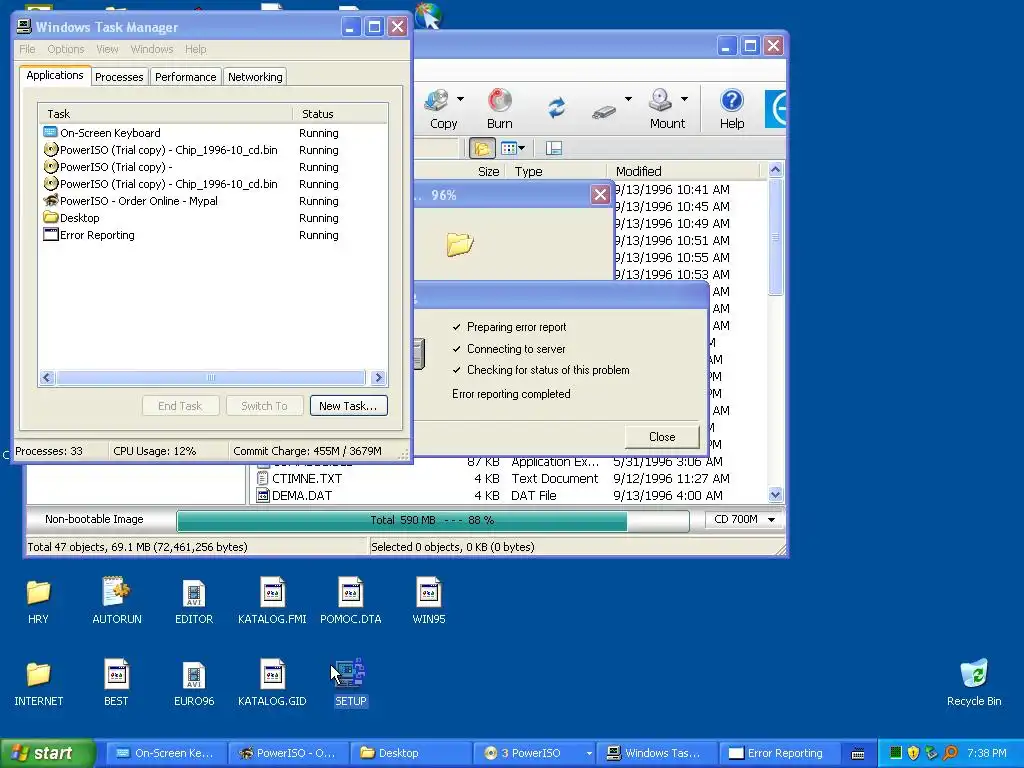Click the view mode grid icon in PowerISO
1024x768 pixels.
click(509, 148)
